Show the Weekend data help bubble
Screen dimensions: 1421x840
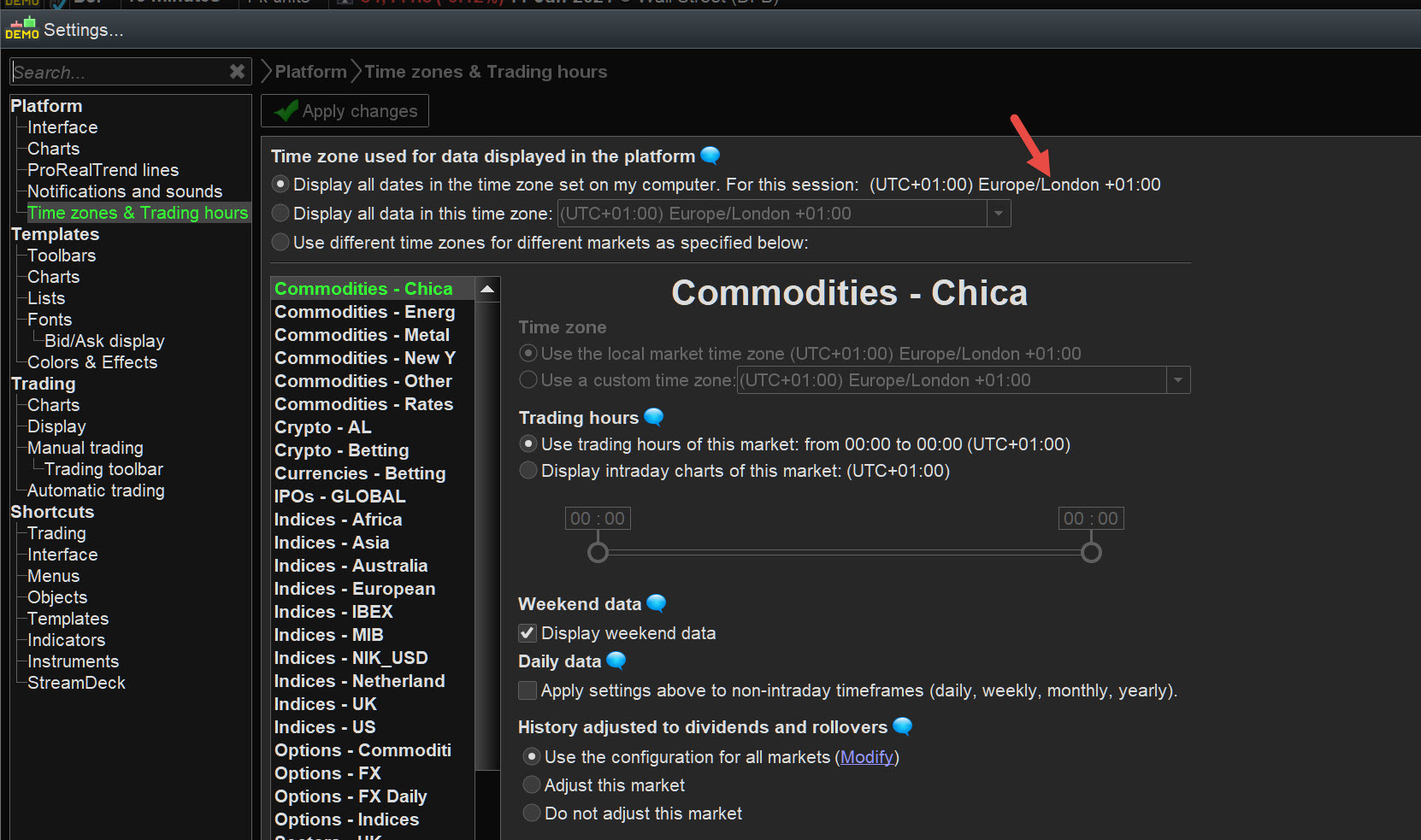click(x=657, y=603)
